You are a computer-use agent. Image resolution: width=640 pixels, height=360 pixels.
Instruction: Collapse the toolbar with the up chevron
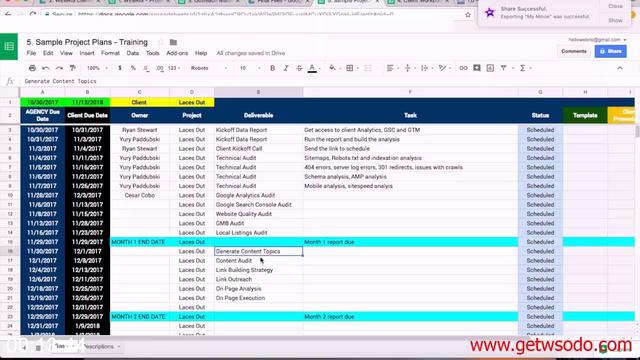620,68
